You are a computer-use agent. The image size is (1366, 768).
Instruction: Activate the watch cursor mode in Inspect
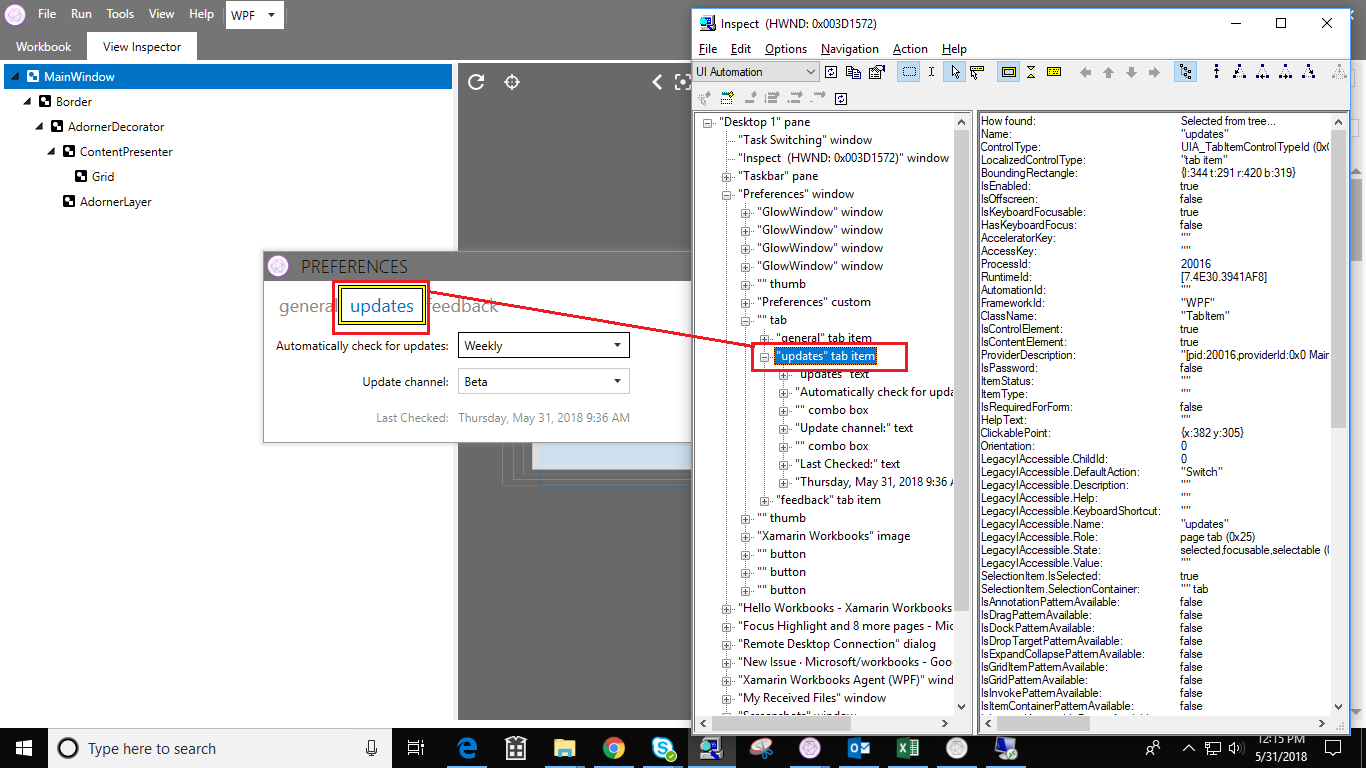coord(955,71)
